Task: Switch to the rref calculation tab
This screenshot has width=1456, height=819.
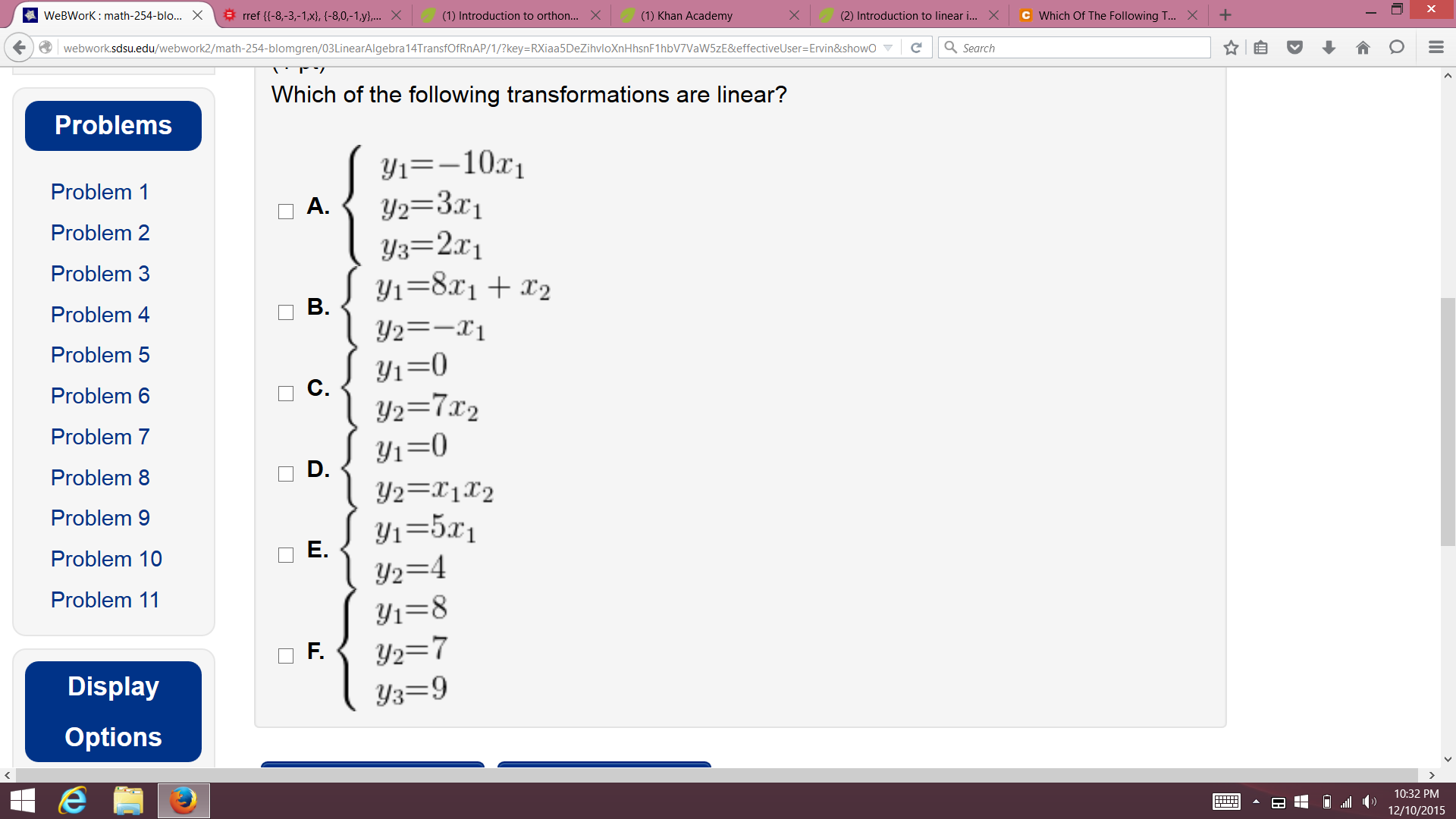Action: click(x=311, y=15)
